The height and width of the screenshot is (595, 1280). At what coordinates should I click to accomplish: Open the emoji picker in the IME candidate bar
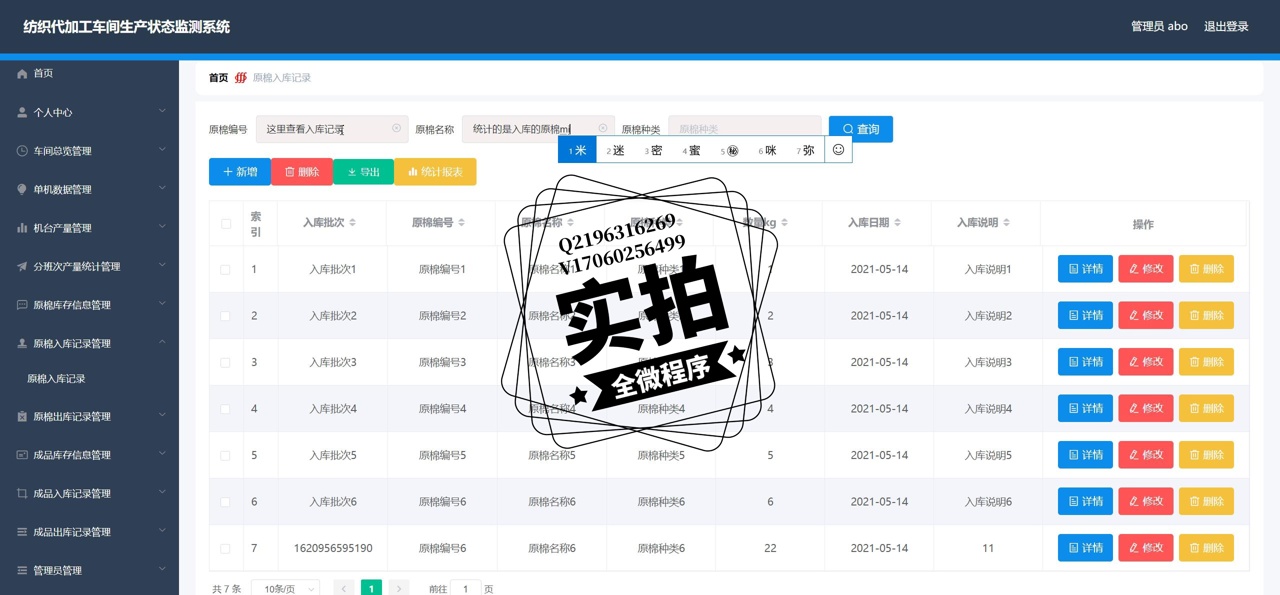click(x=838, y=150)
